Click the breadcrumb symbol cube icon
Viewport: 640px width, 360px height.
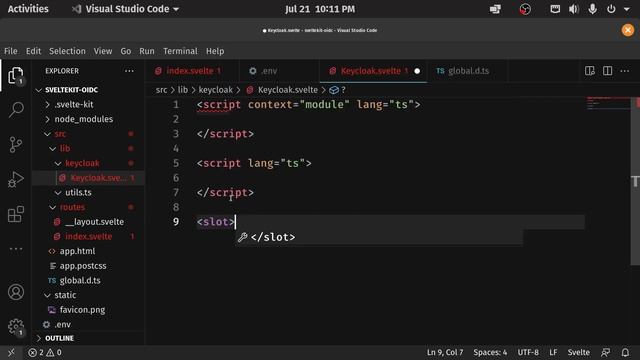334,90
